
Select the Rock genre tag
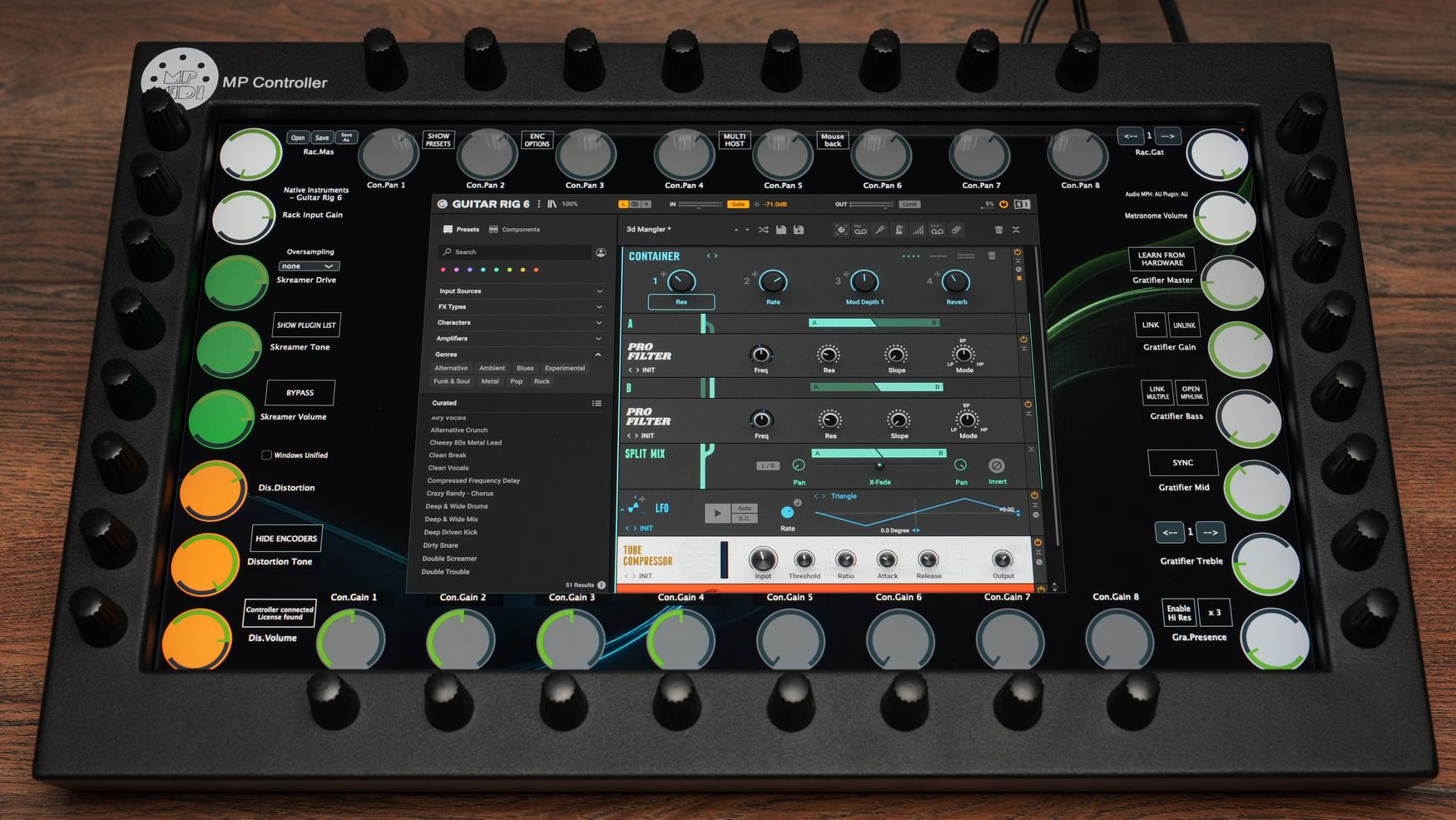click(x=542, y=381)
